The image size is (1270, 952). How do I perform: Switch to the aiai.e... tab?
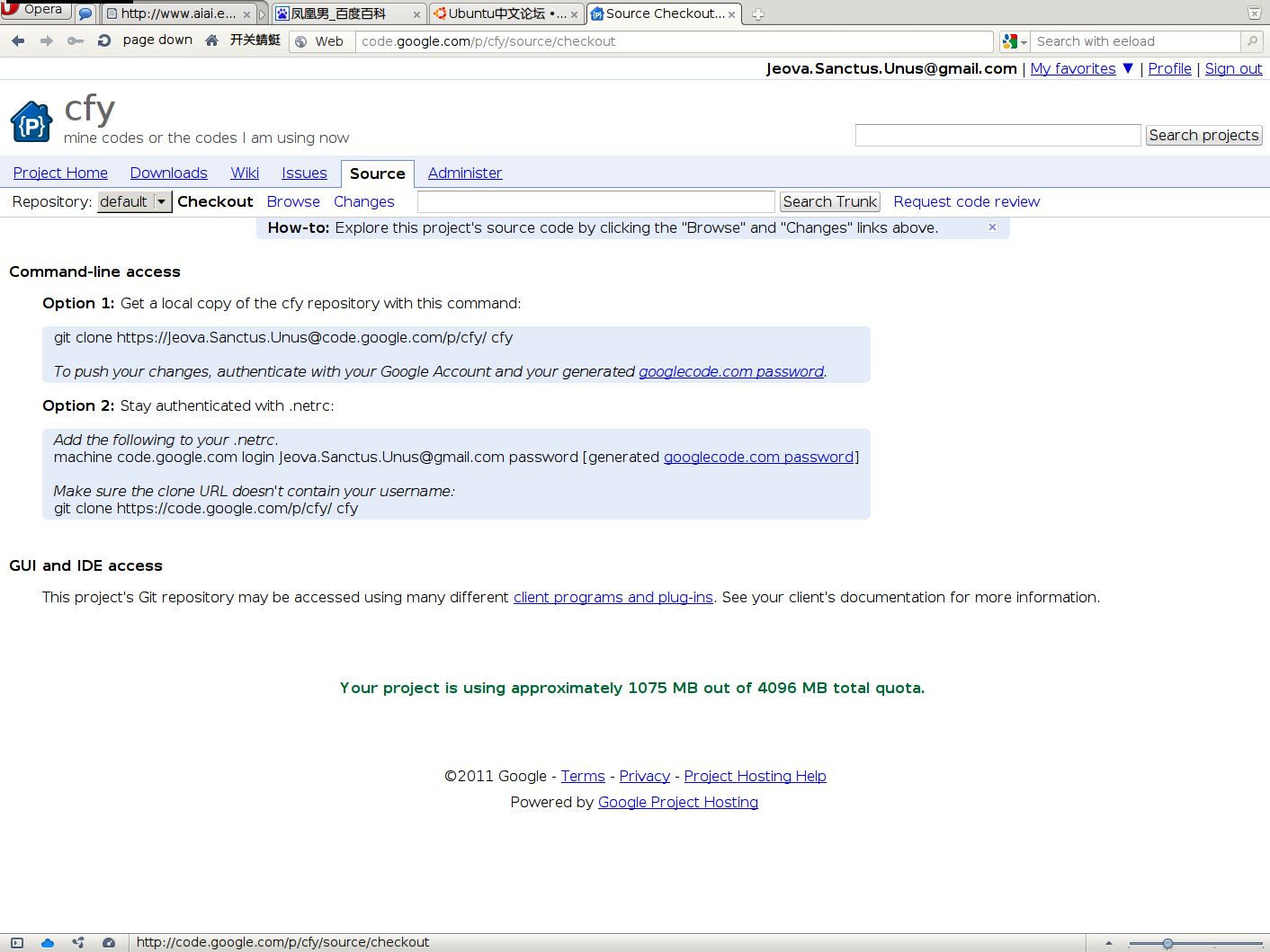178,14
